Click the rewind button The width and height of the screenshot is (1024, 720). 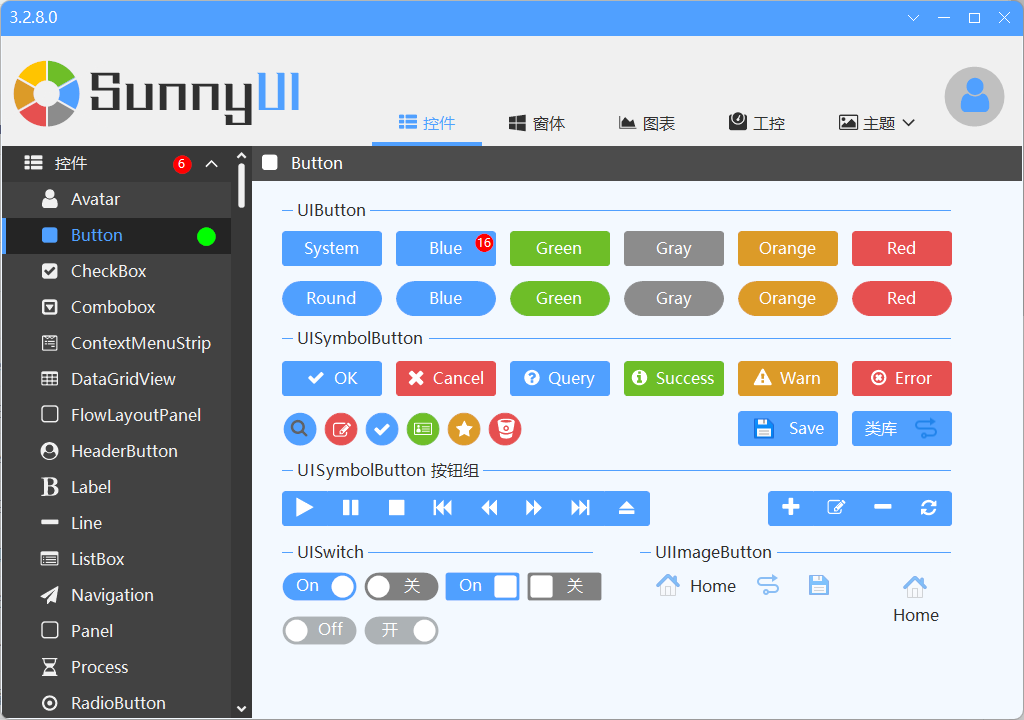click(x=488, y=508)
